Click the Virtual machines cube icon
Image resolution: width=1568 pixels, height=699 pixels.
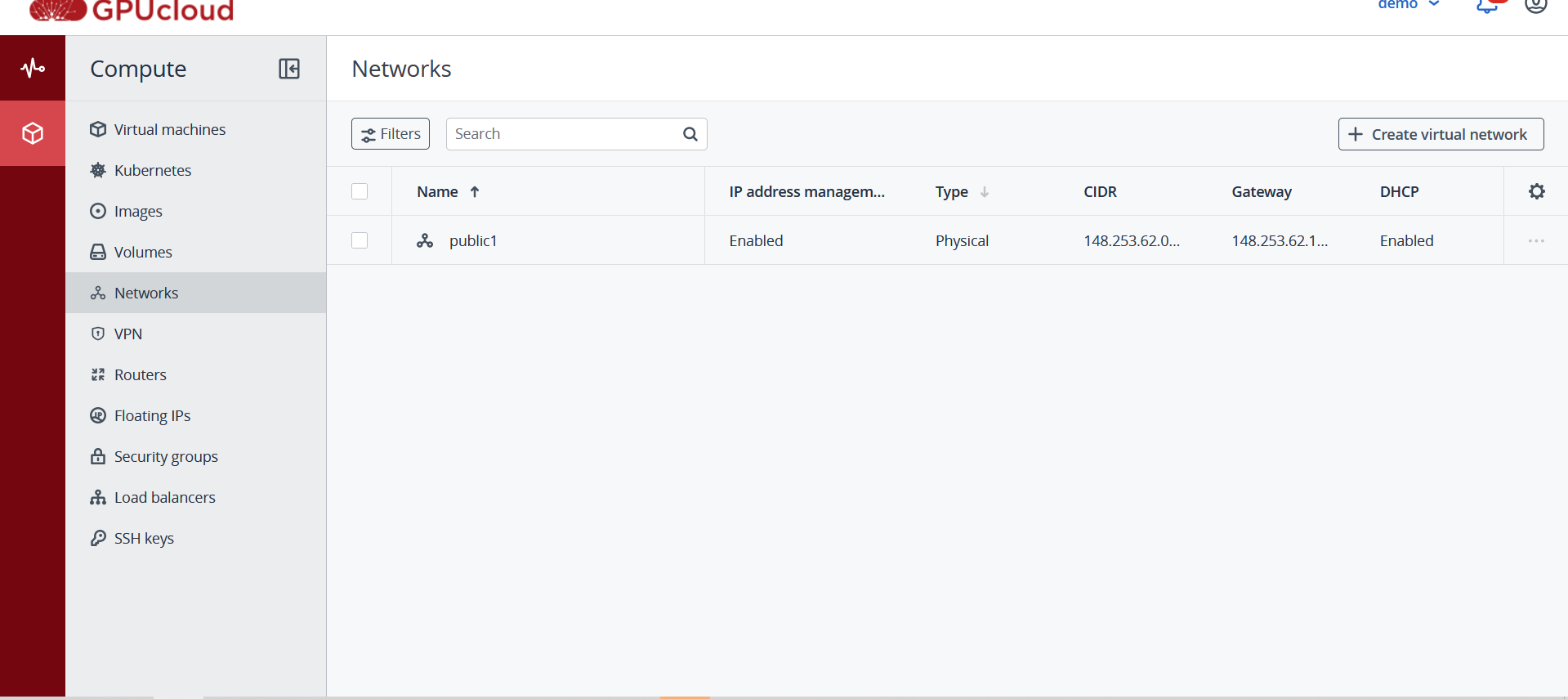[98, 129]
